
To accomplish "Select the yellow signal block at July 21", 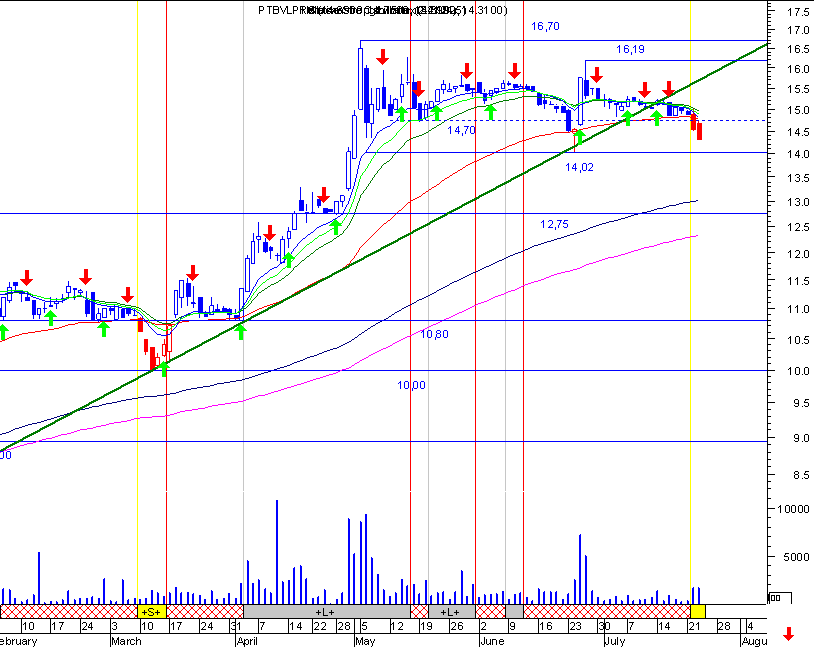I will pyautogui.click(x=697, y=611).
